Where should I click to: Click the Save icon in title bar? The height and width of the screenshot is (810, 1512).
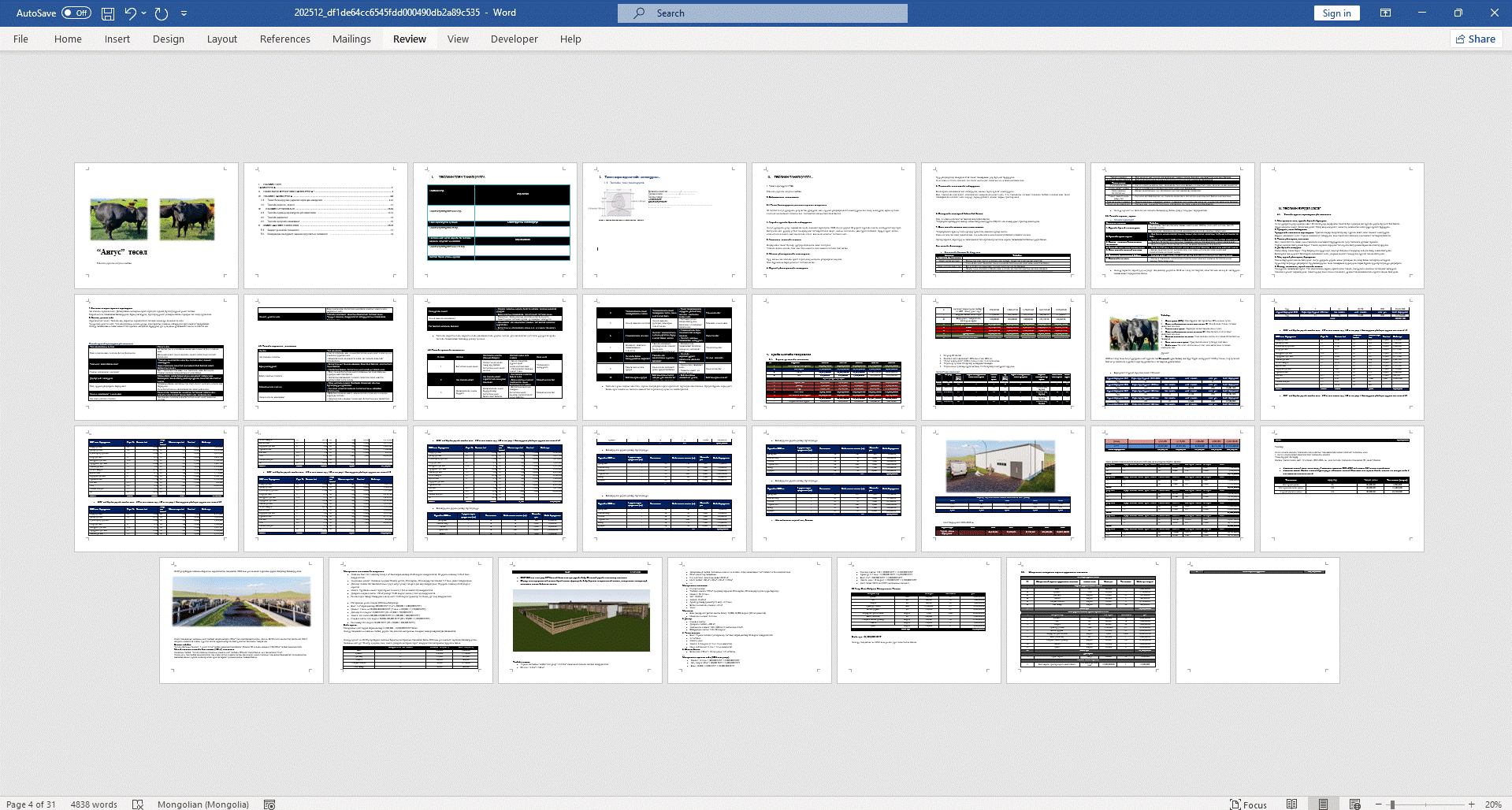click(x=108, y=13)
